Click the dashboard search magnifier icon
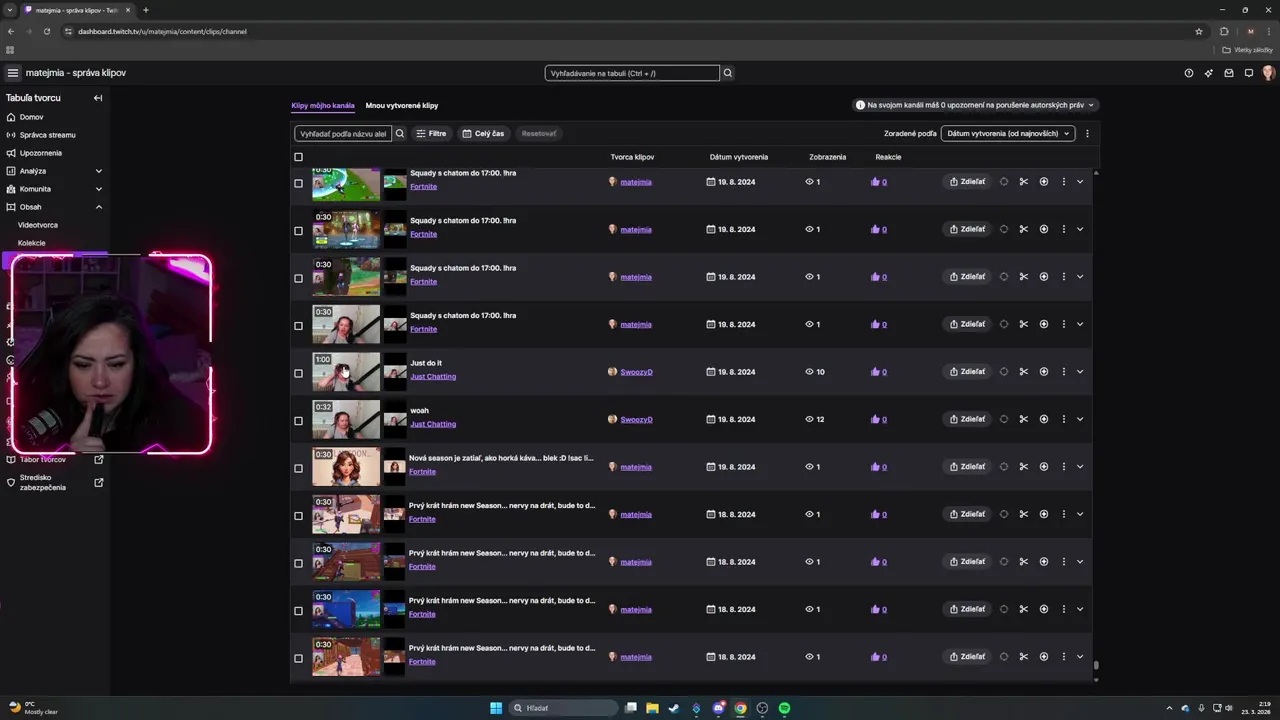 tap(728, 73)
